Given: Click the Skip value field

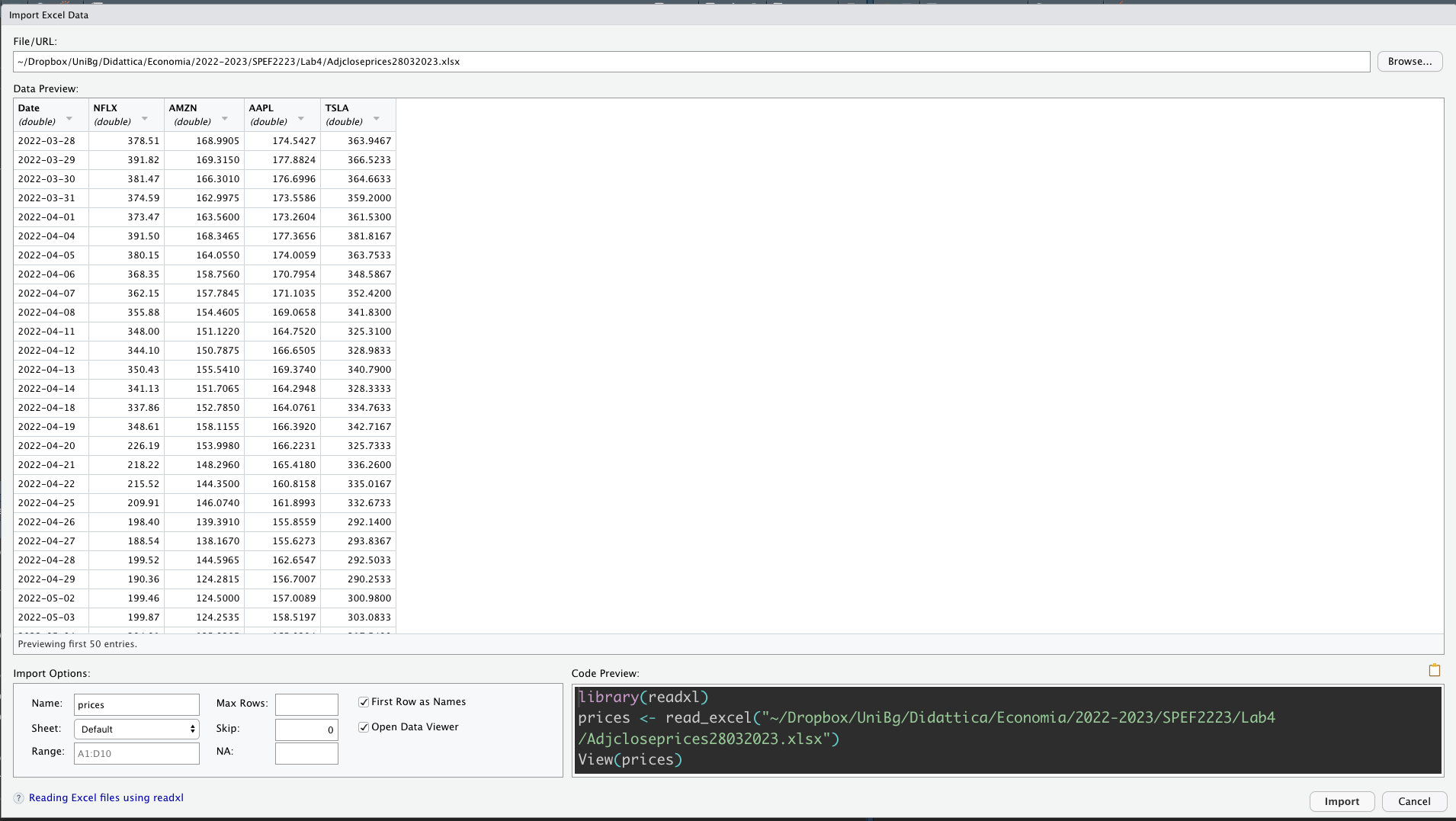Looking at the screenshot, I should click(306, 730).
